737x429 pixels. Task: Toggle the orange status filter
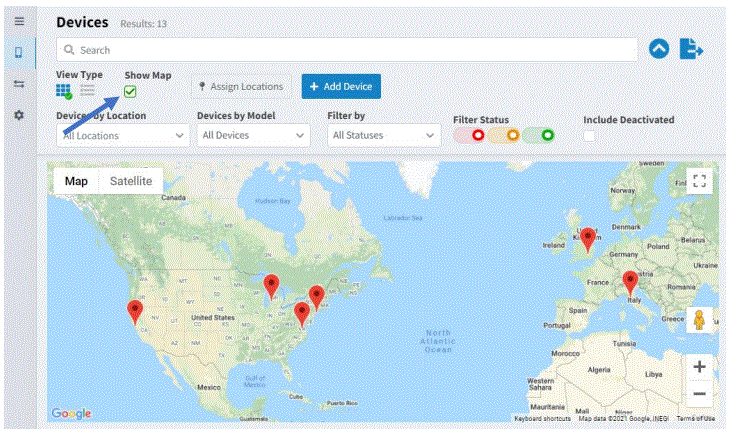(x=504, y=135)
